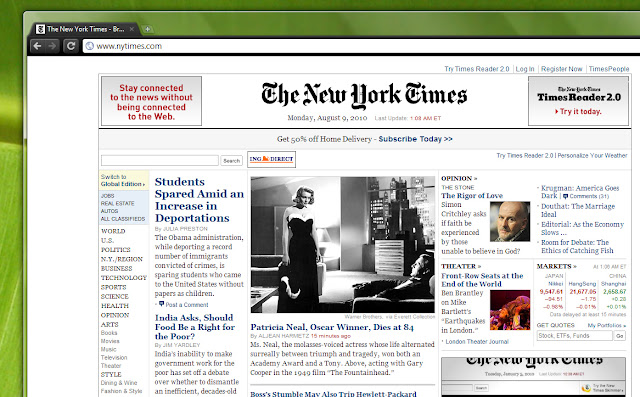Read Students Spared Amid Deportations article
The image size is (640, 397).
click(x=199, y=200)
